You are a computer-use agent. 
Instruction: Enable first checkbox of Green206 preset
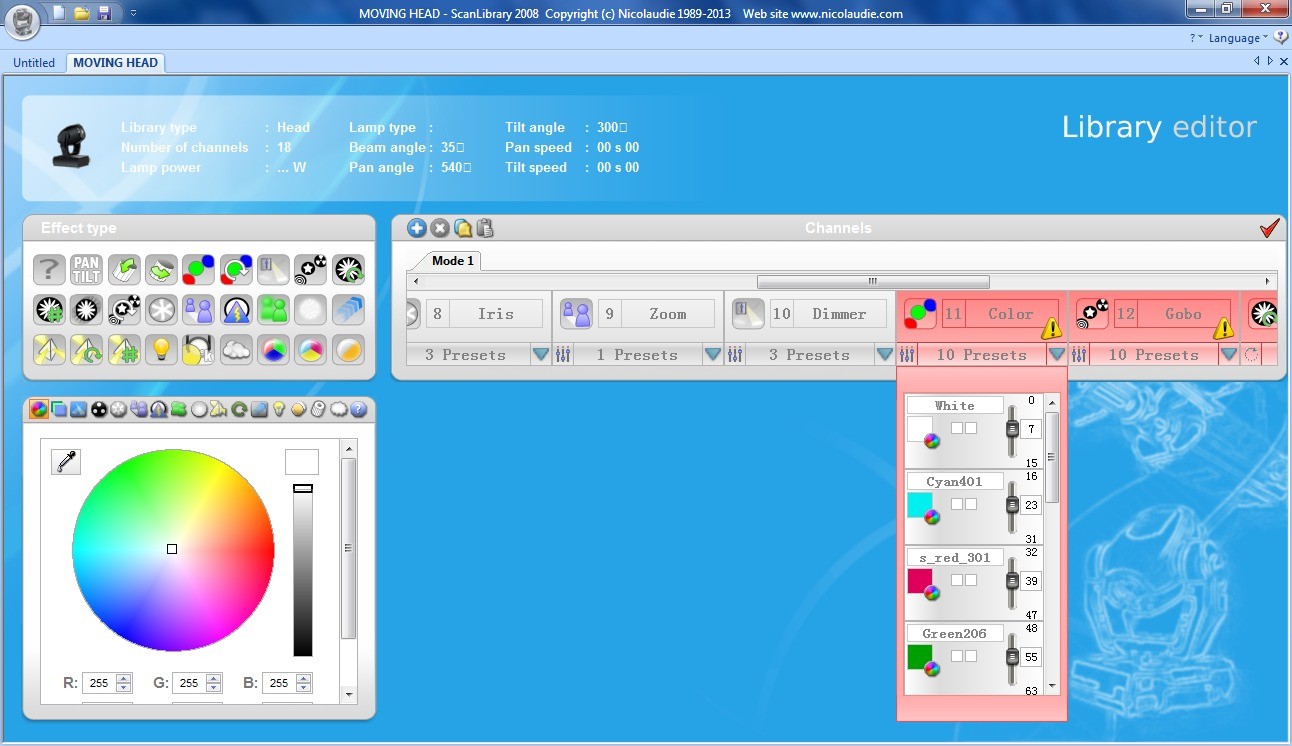(x=957, y=656)
